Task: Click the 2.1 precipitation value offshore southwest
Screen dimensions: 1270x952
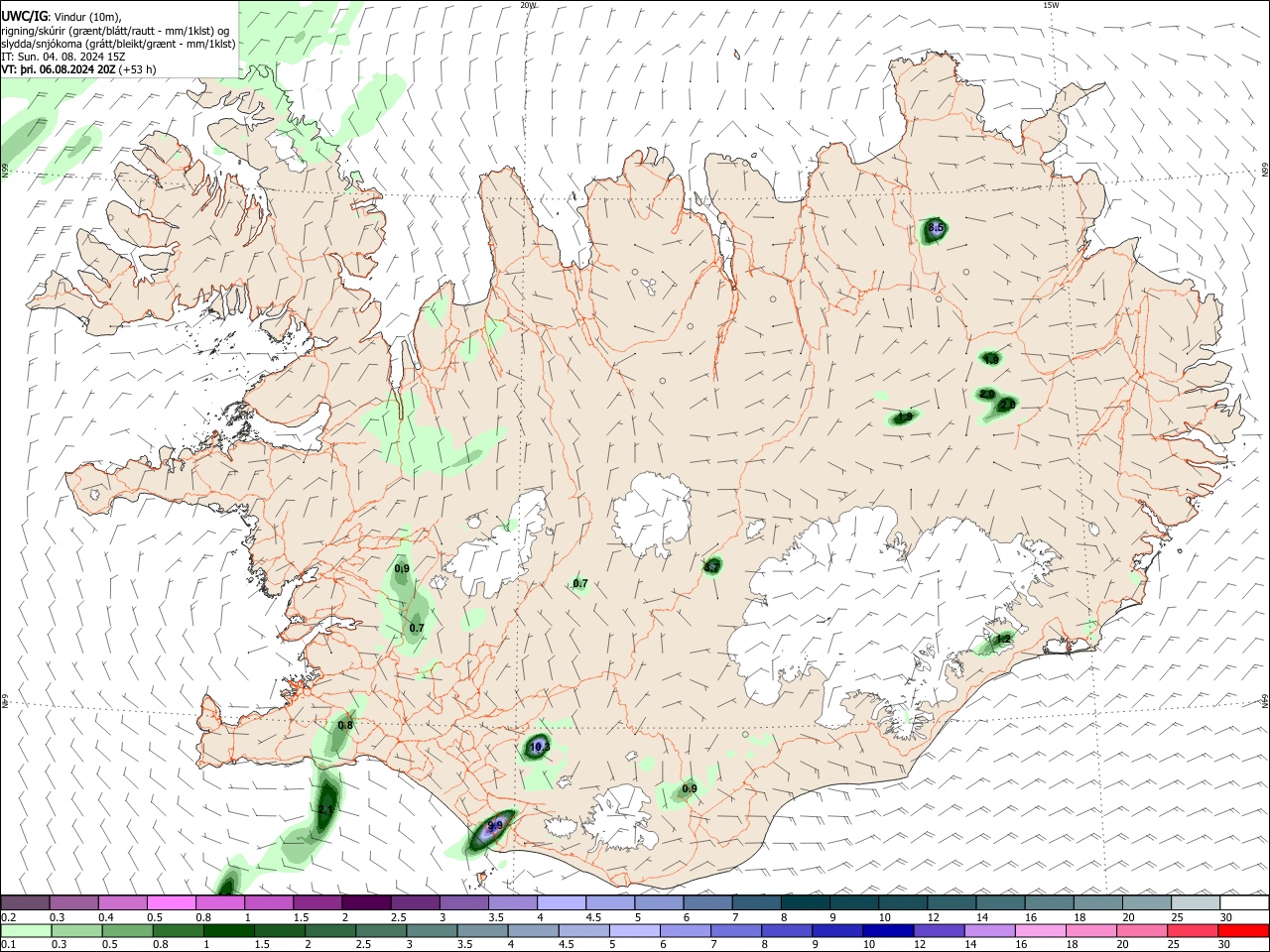Action: 325,810
